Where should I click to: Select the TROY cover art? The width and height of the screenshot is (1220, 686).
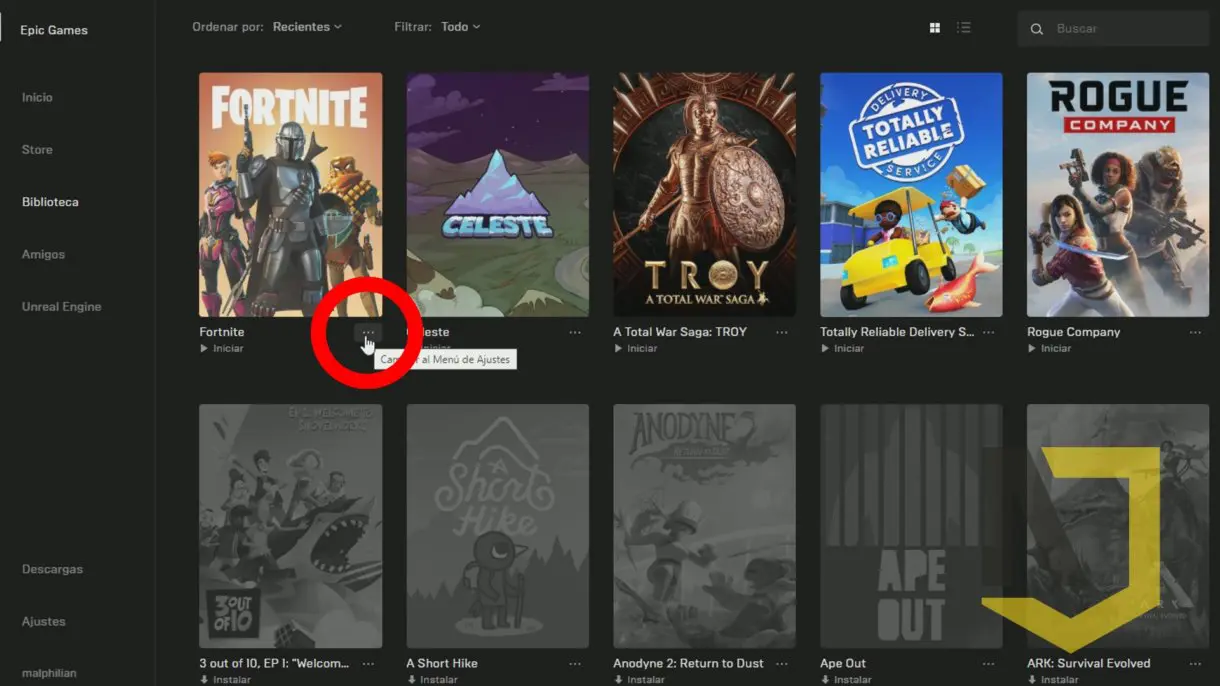pyautogui.click(x=705, y=194)
